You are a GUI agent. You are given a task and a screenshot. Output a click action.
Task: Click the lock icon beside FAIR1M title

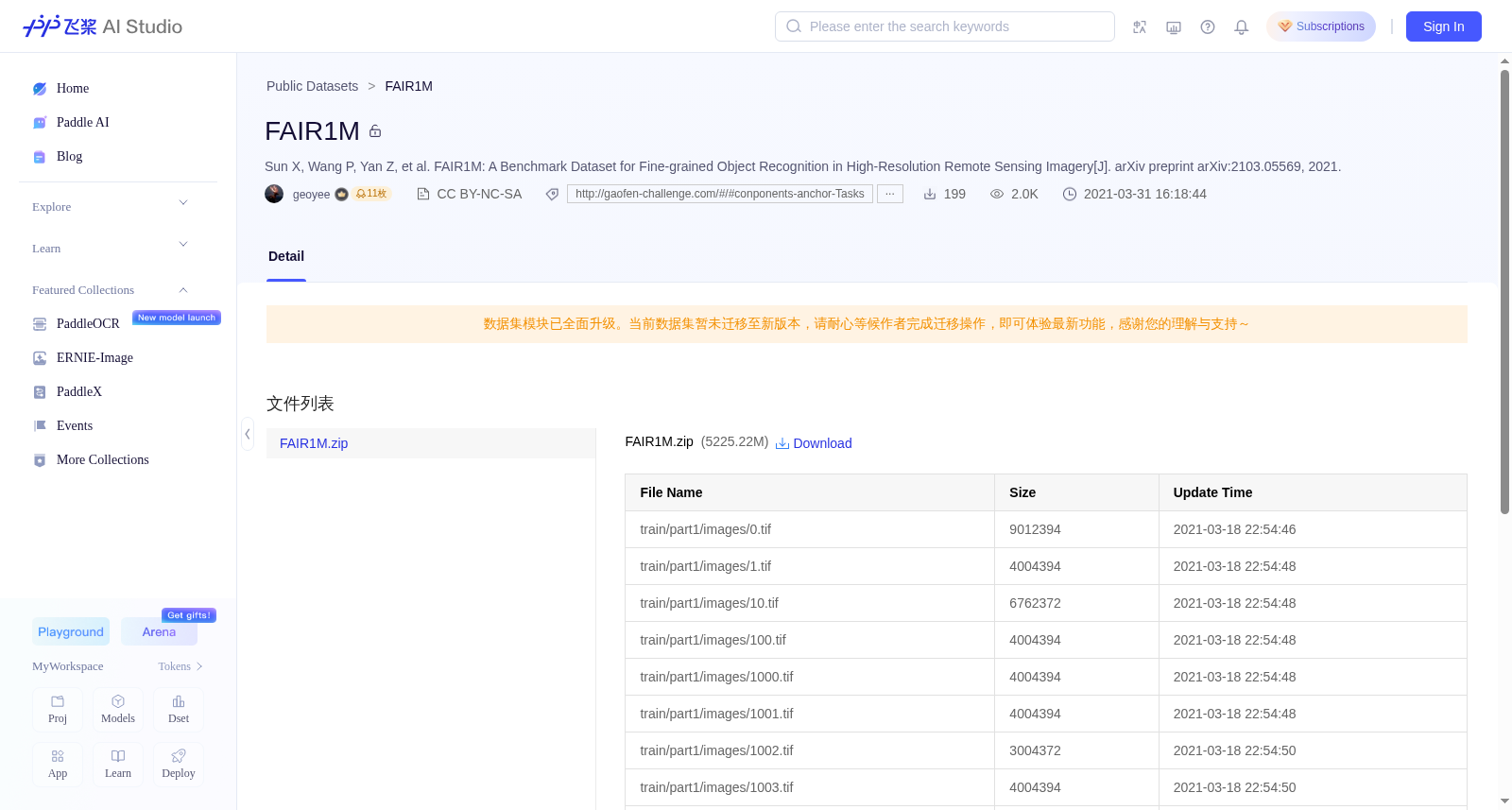click(375, 131)
